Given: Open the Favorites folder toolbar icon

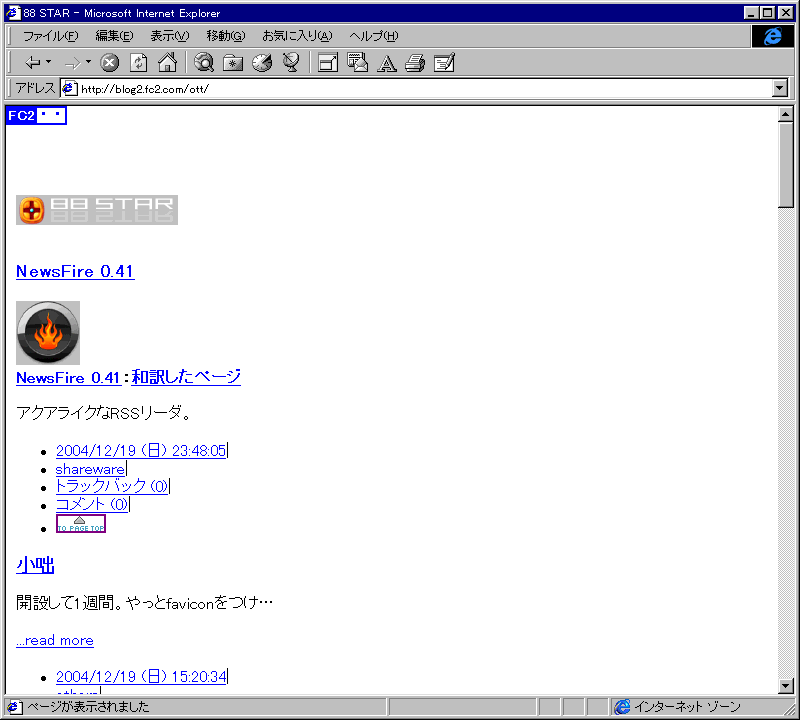Looking at the screenshot, I should [233, 63].
